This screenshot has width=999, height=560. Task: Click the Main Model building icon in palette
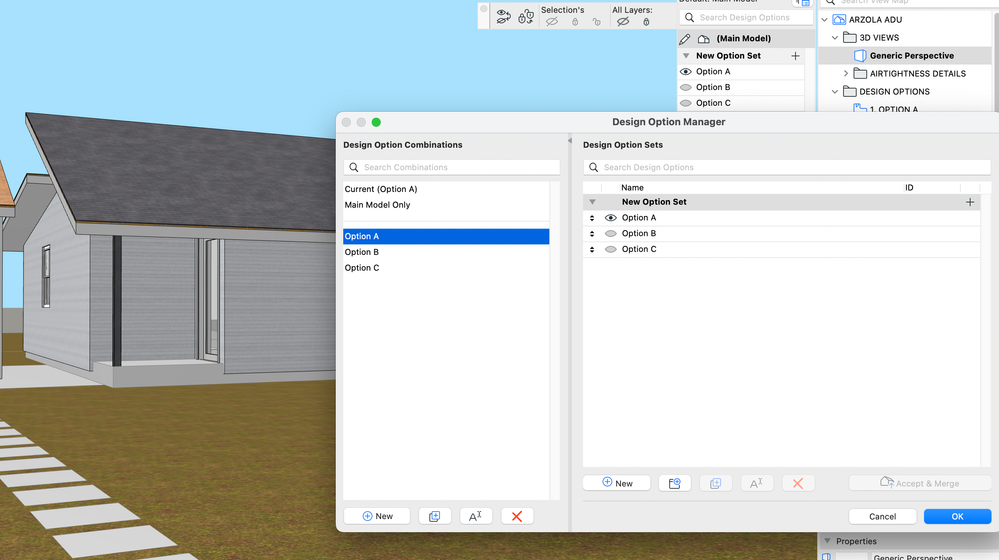tap(703, 39)
